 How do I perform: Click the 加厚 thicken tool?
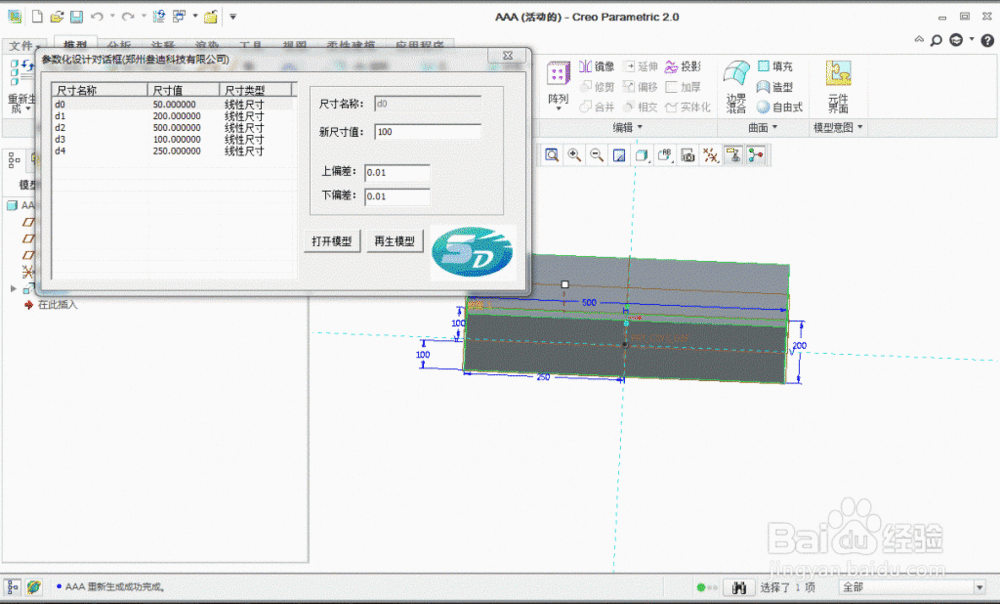[682, 87]
